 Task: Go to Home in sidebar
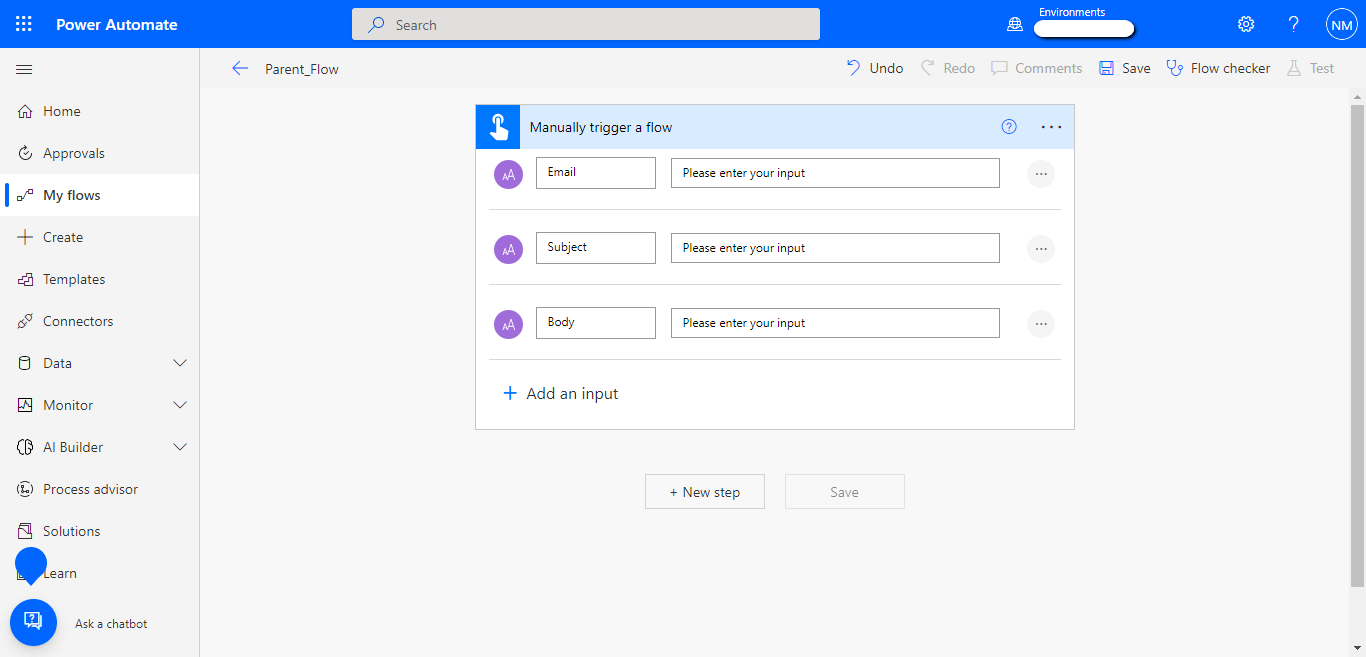pos(100,111)
